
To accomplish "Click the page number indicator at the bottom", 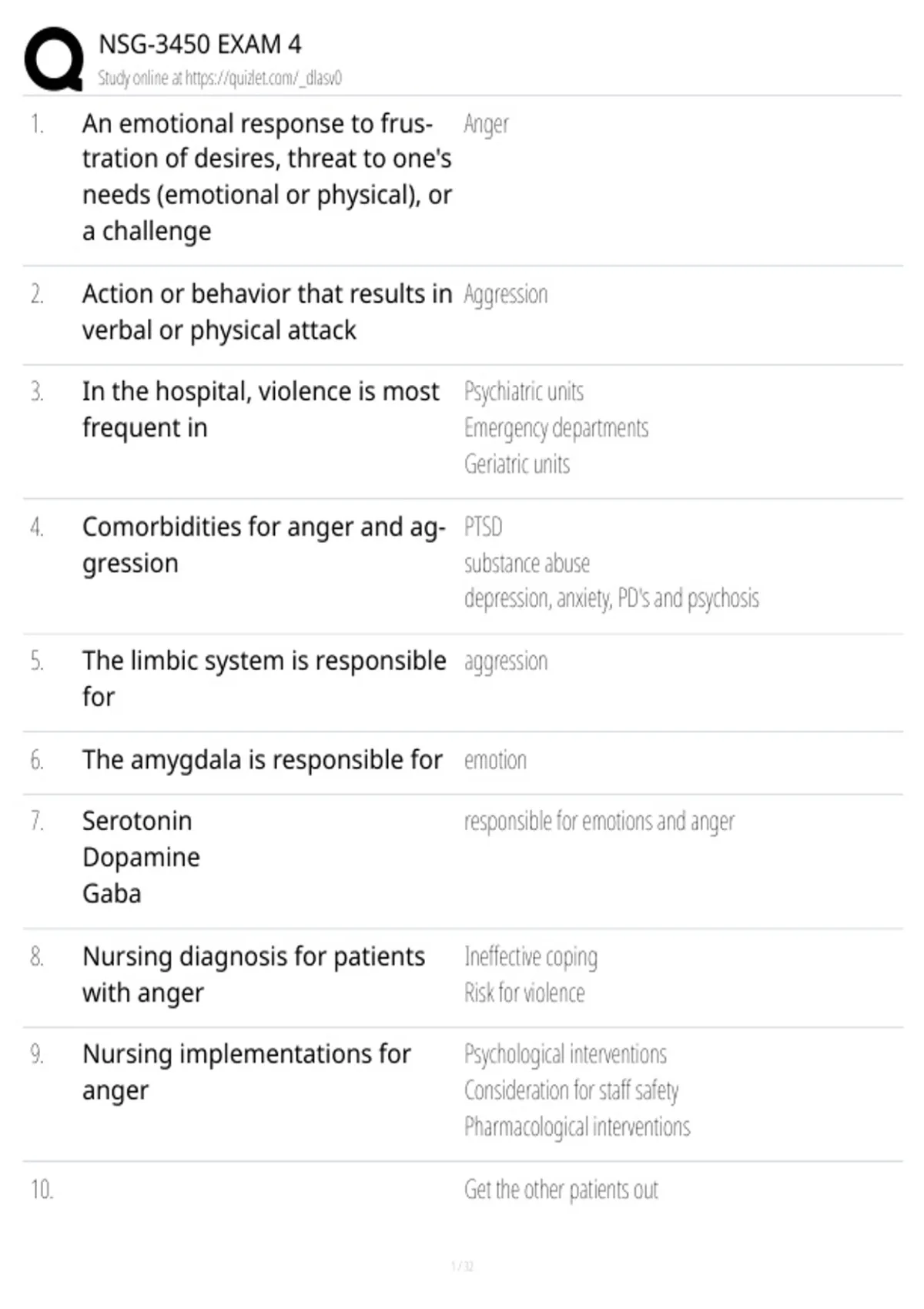I will [462, 1266].
